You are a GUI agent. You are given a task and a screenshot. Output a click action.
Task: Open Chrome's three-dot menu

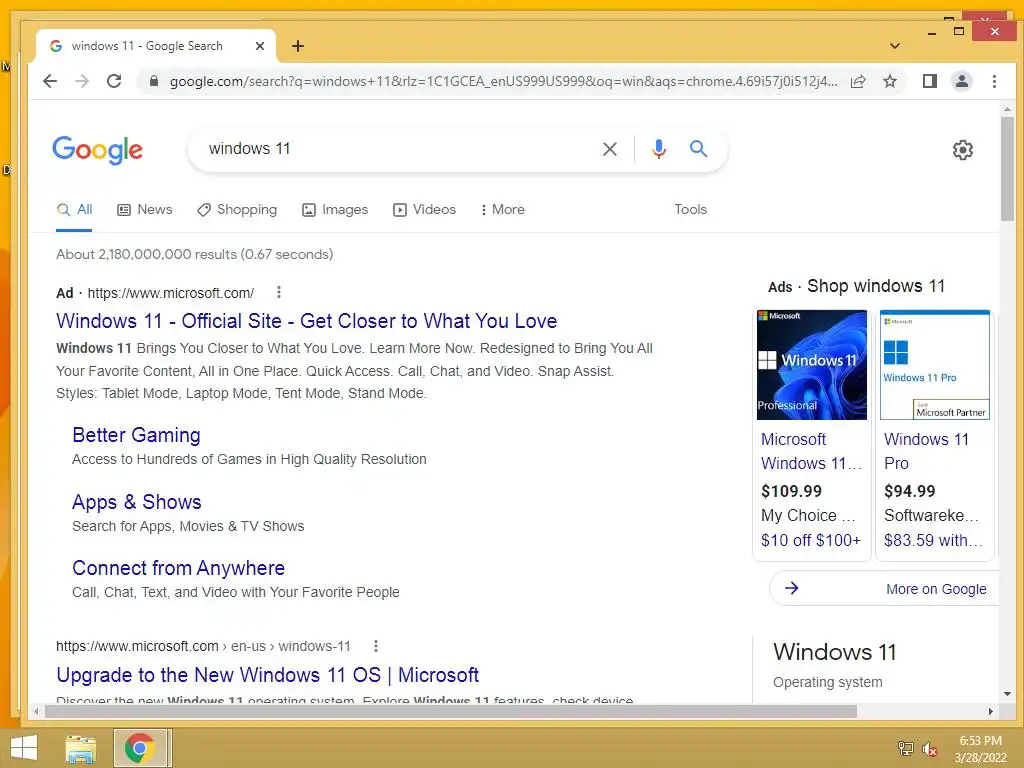pos(994,81)
